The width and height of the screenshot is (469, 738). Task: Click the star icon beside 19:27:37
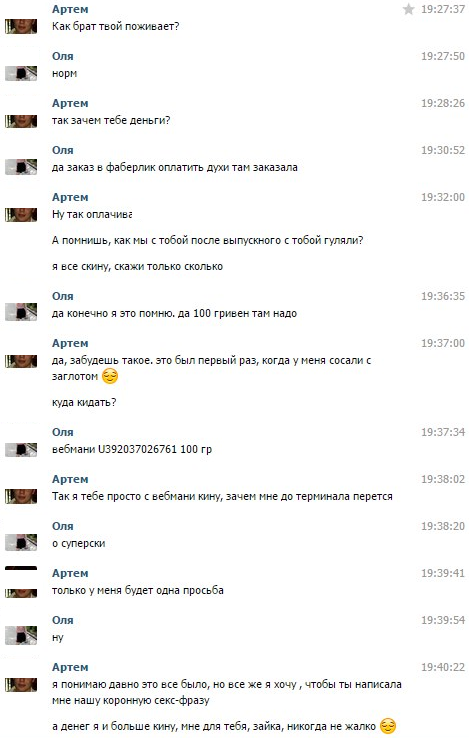(408, 9)
